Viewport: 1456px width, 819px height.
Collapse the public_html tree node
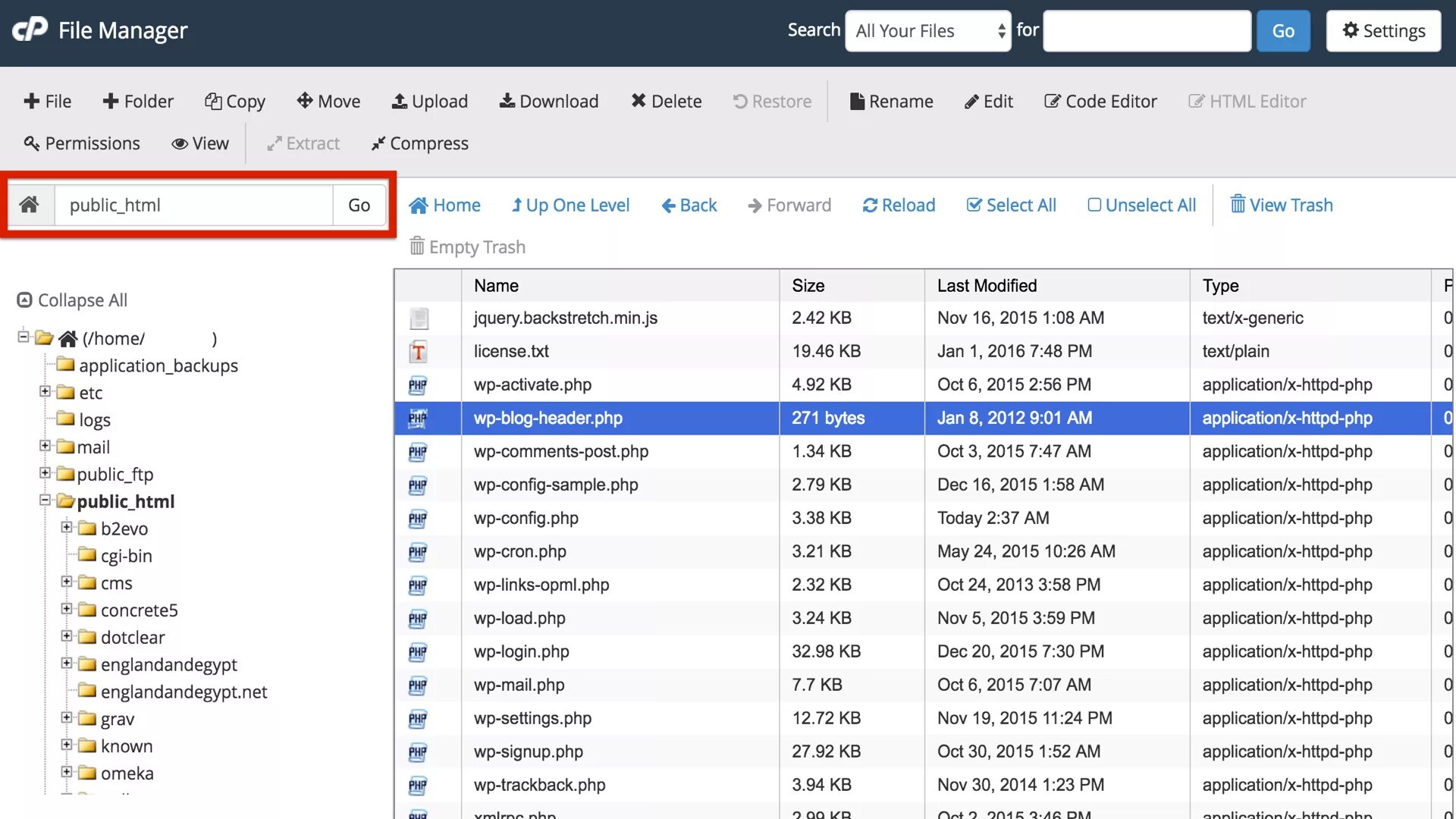point(45,500)
